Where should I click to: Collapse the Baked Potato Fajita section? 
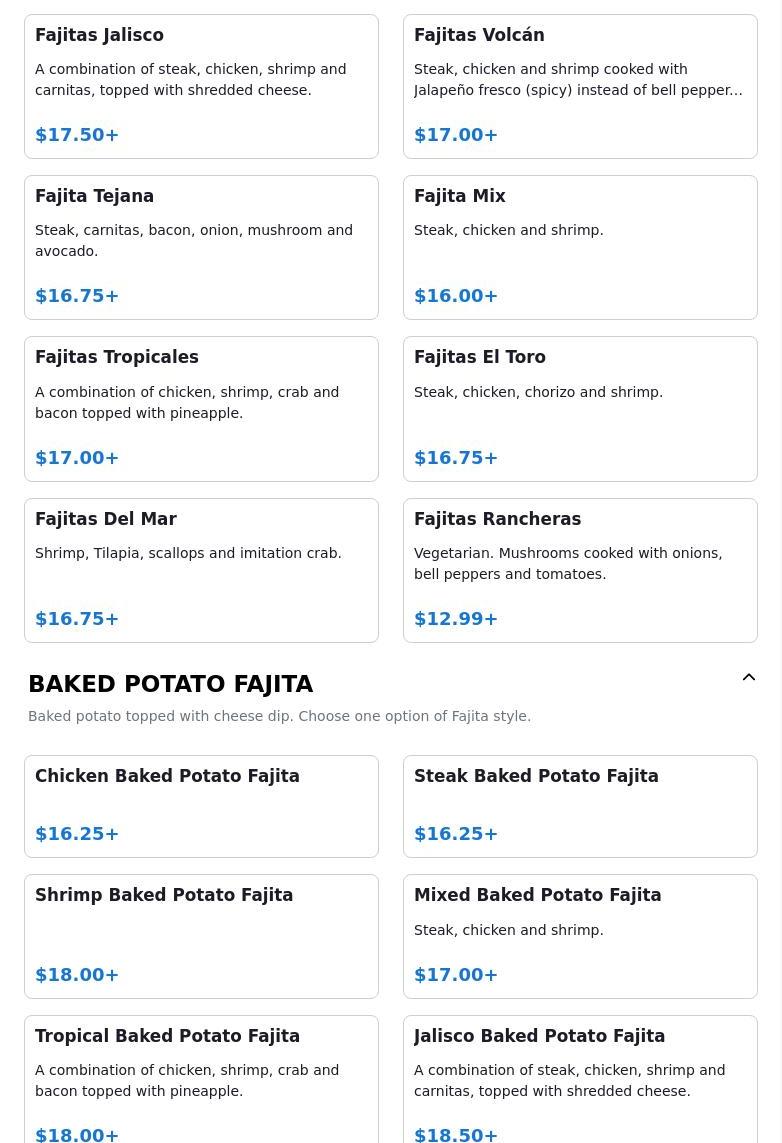click(748, 678)
